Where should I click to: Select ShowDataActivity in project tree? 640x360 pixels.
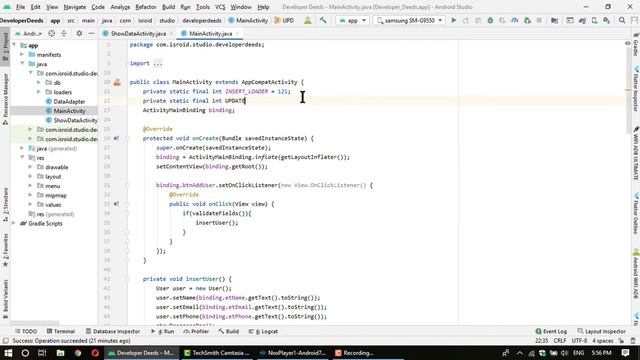(x=72, y=120)
